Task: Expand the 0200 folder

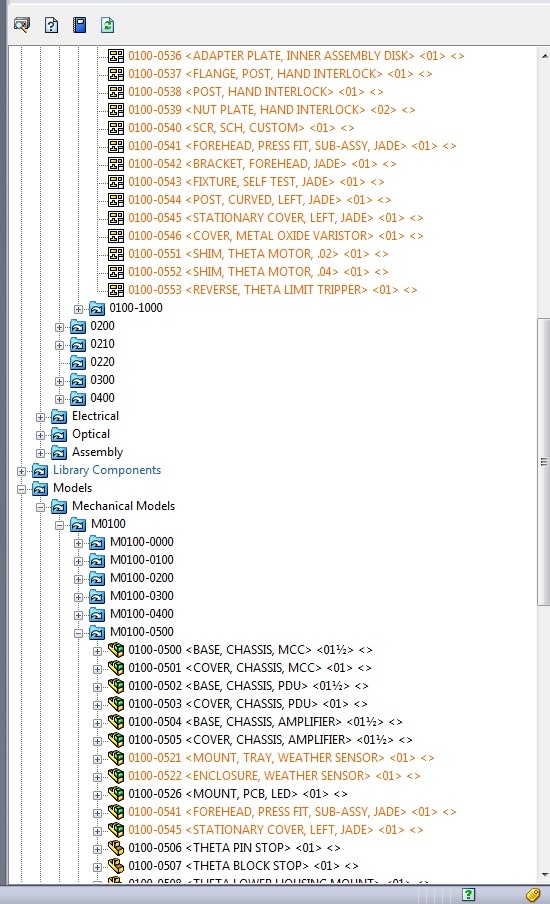Action: click(x=59, y=327)
